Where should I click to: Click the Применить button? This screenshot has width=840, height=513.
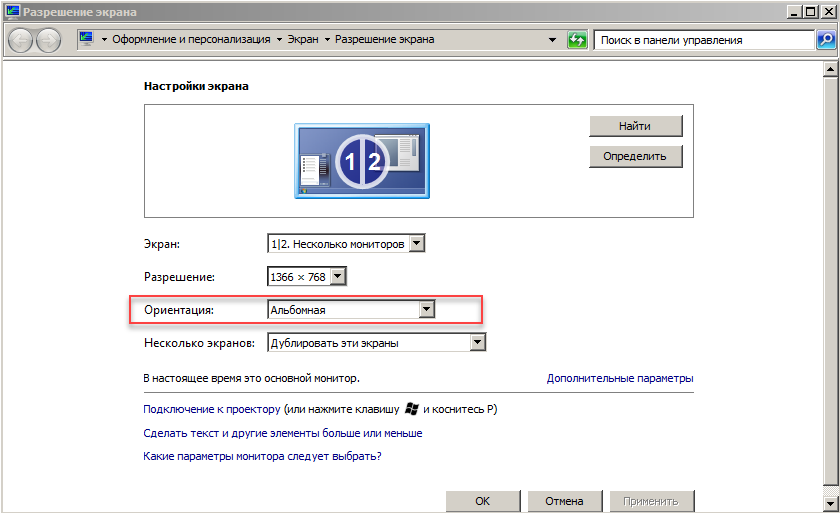(651, 501)
